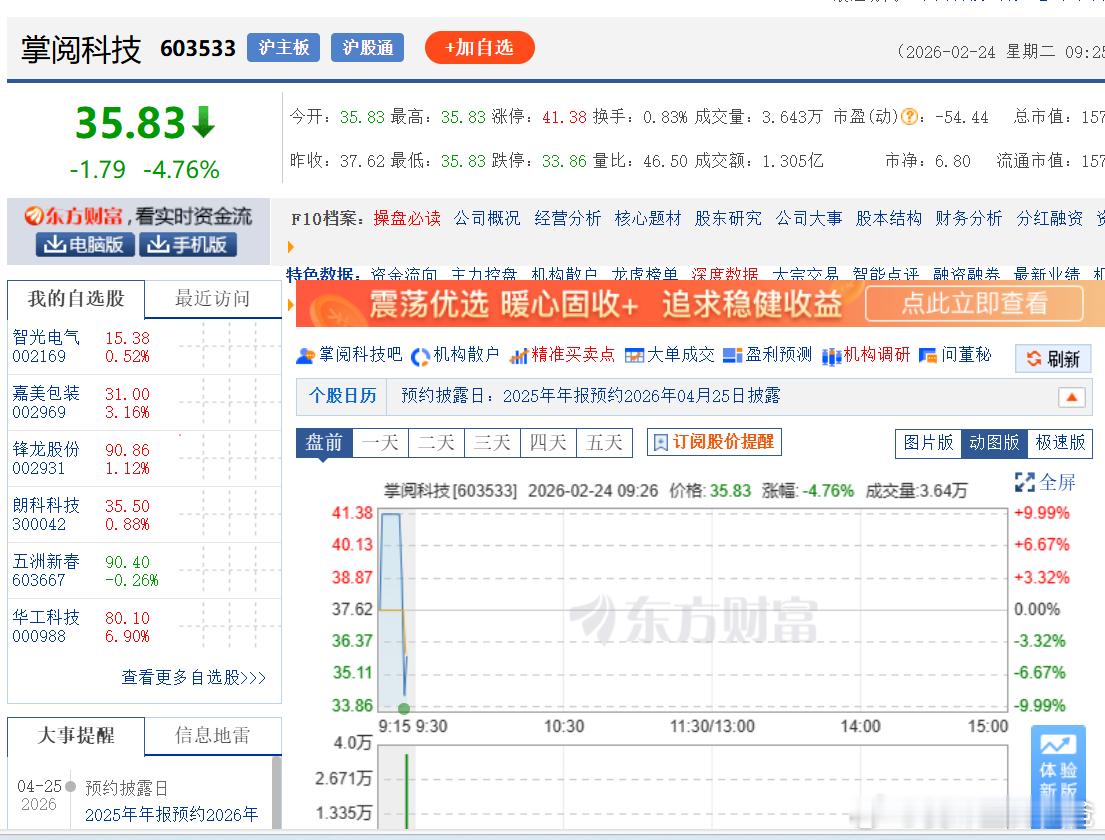Click the +加自选 button

point(479,47)
